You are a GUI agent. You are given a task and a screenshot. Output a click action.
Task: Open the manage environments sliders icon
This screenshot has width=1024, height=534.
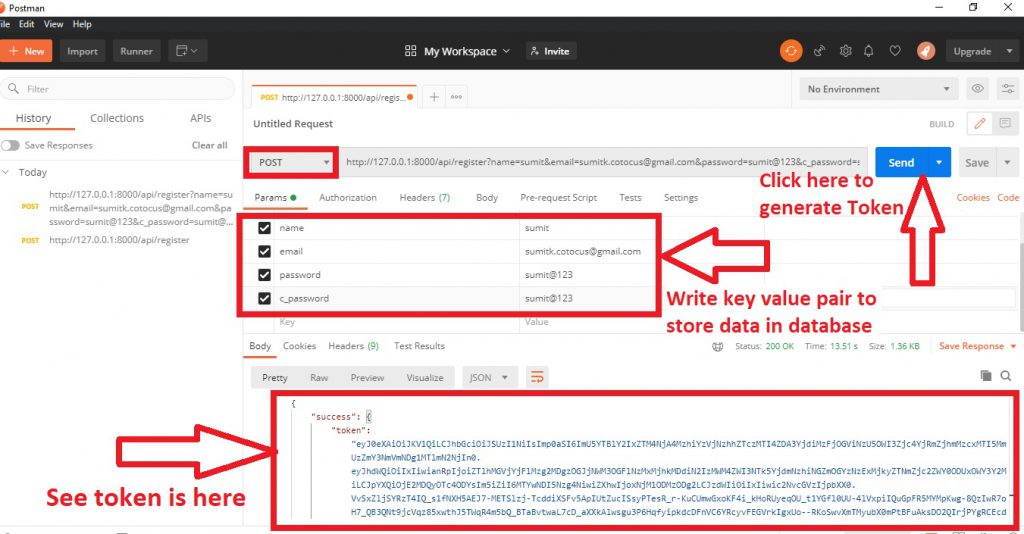(x=1006, y=89)
